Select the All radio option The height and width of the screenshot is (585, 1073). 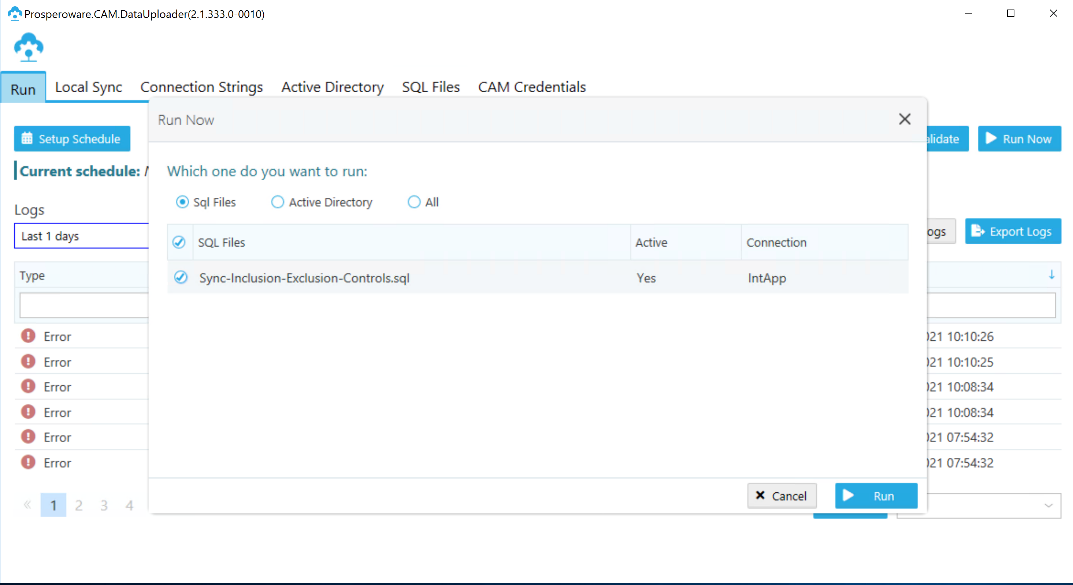414,202
